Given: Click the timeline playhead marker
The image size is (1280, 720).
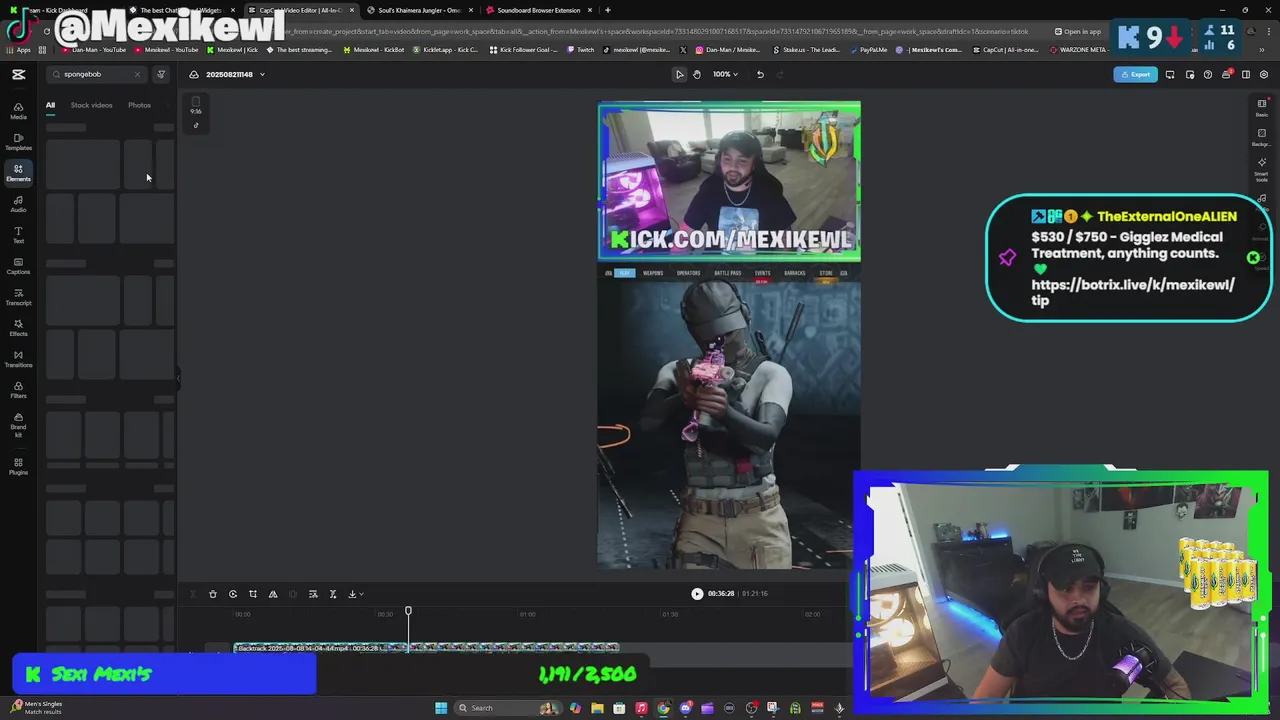Looking at the screenshot, I should (408, 611).
